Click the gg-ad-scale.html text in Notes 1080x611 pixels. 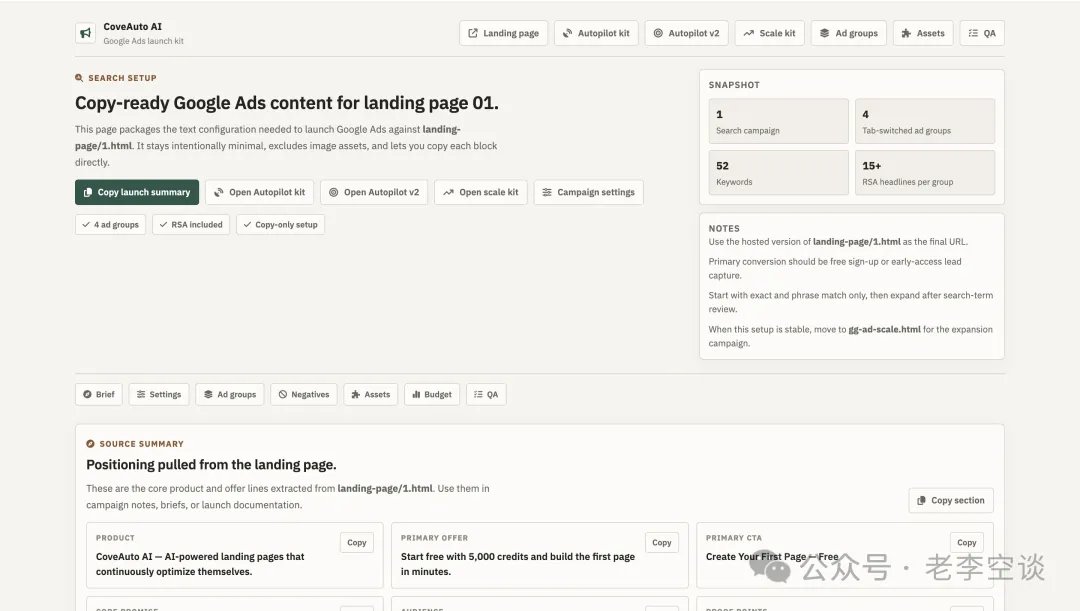884,329
